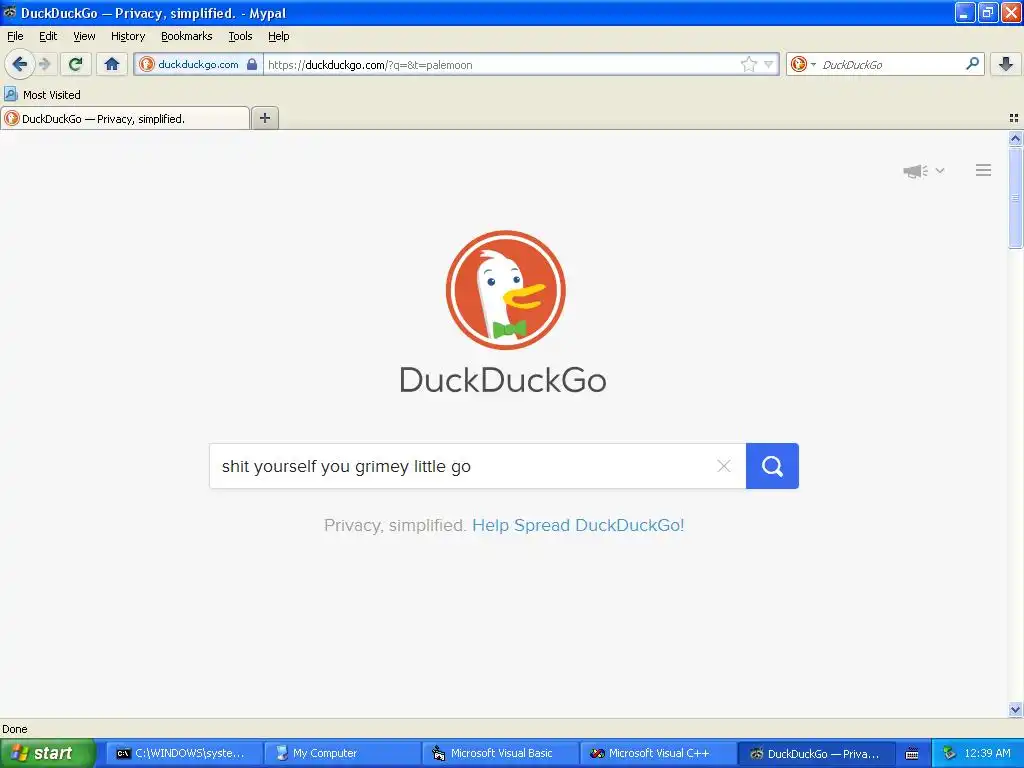Click the page scrollbar down arrow
Image resolution: width=1024 pixels, height=768 pixels.
point(1015,709)
